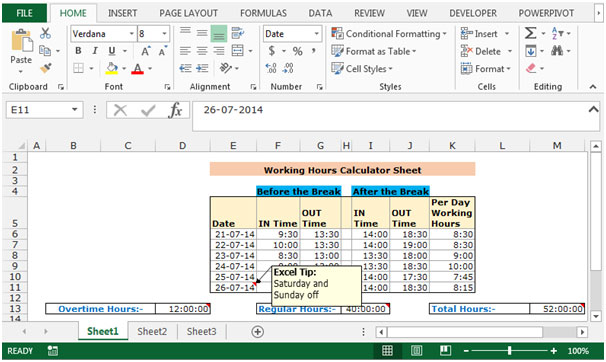Image resolution: width=606 pixels, height=362 pixels.
Task: Click the Cut scissors icon
Action: pos(45,33)
